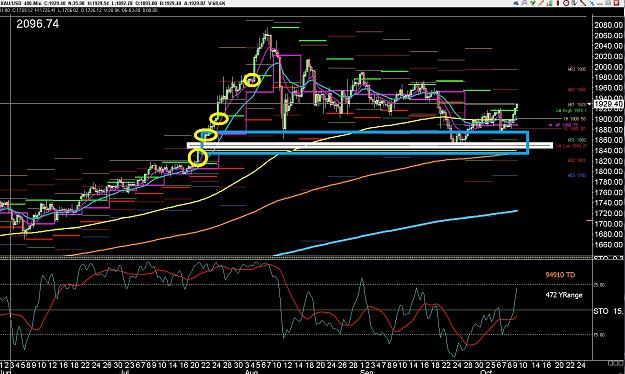
Task: Select the magnifier zoom icon in the toolbar
Action: pyautogui.click(x=524, y=3)
